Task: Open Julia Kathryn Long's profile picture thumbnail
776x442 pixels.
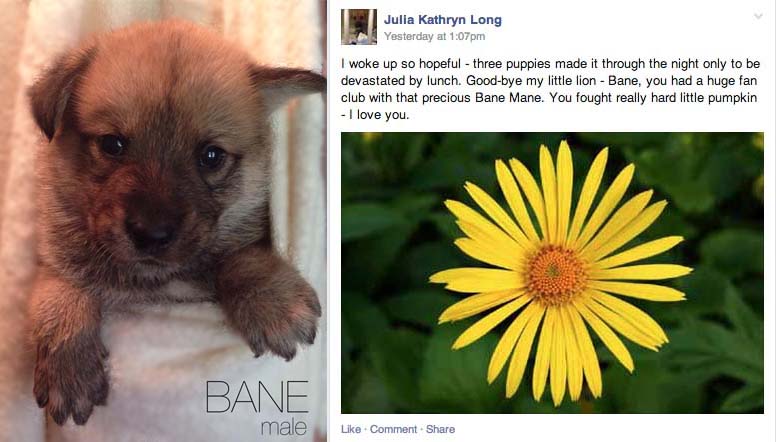Action: tap(359, 27)
